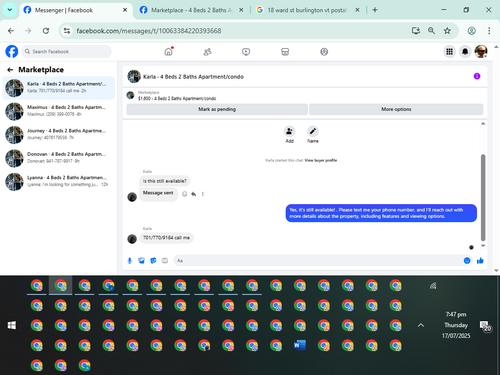Switch to Marketplace - 4 Beds 2 Baths tab
The height and width of the screenshot is (375, 500).
point(191,10)
